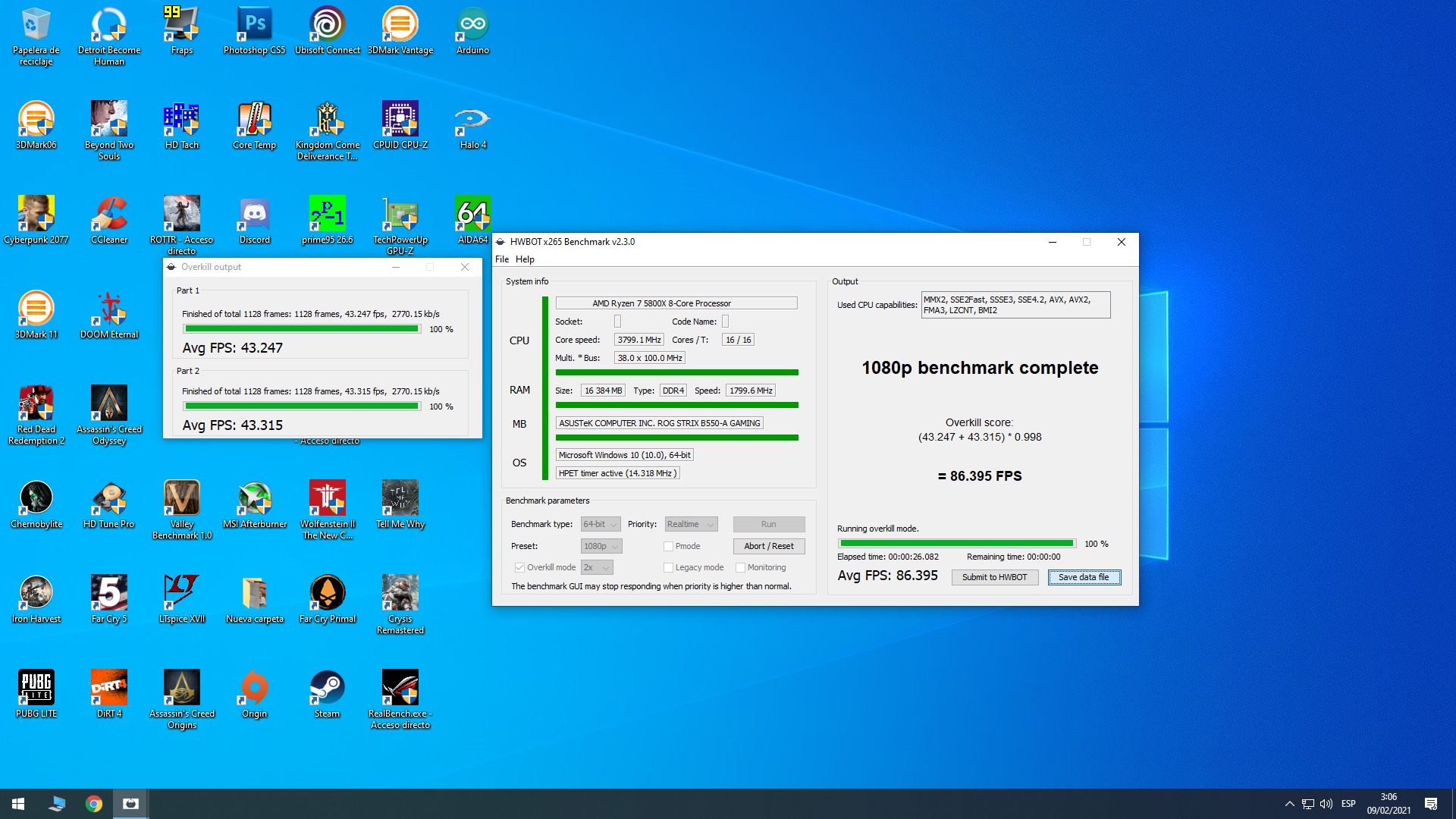Click the Run benchmark button
1456x819 pixels.
coord(769,524)
